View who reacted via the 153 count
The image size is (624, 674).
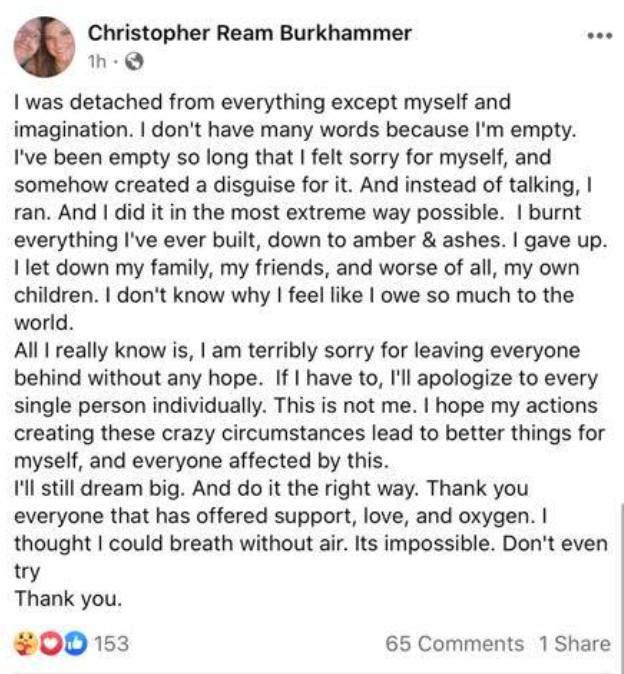click(x=111, y=643)
